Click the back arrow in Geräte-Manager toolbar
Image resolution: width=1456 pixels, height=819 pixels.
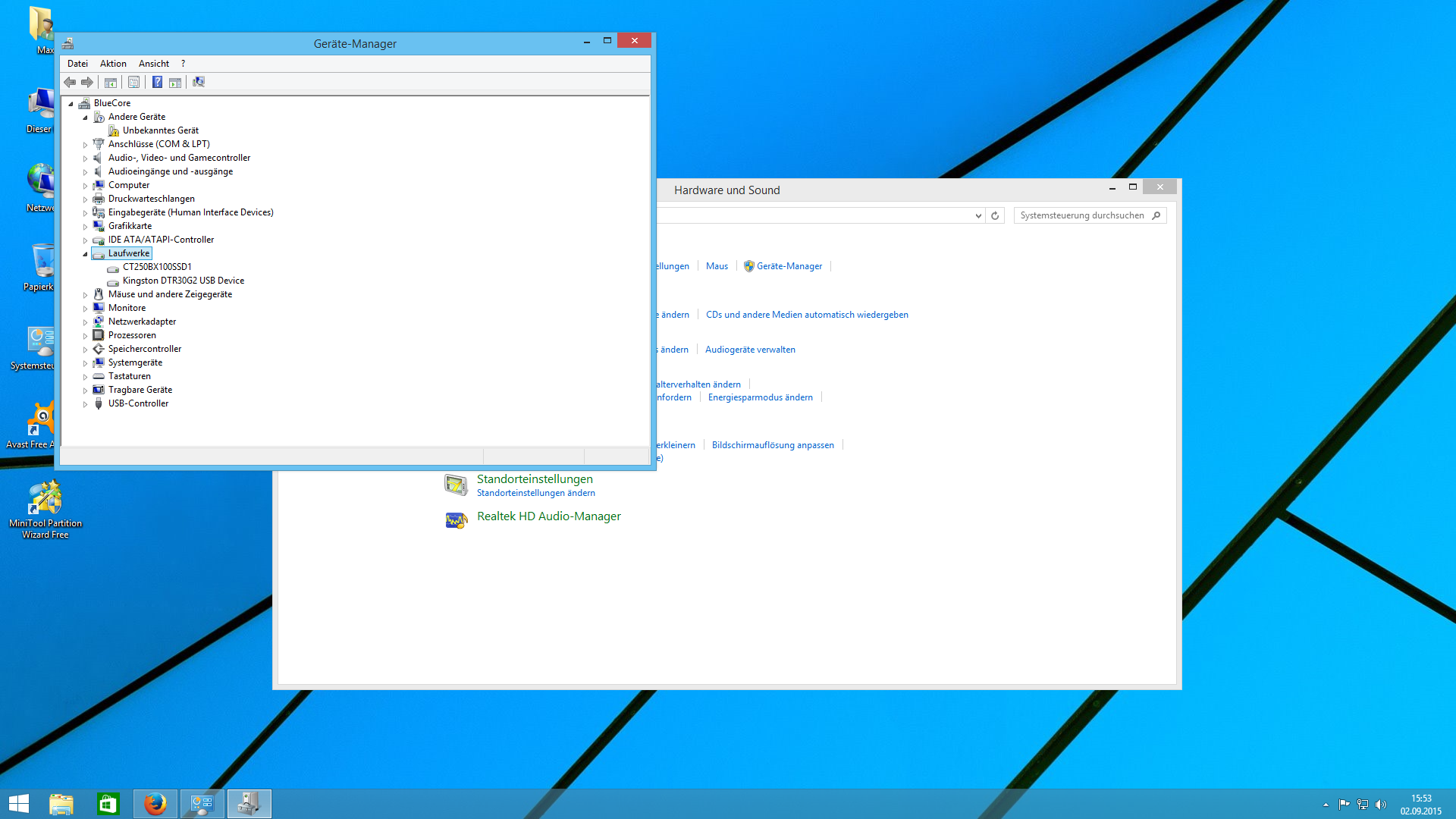(70, 82)
